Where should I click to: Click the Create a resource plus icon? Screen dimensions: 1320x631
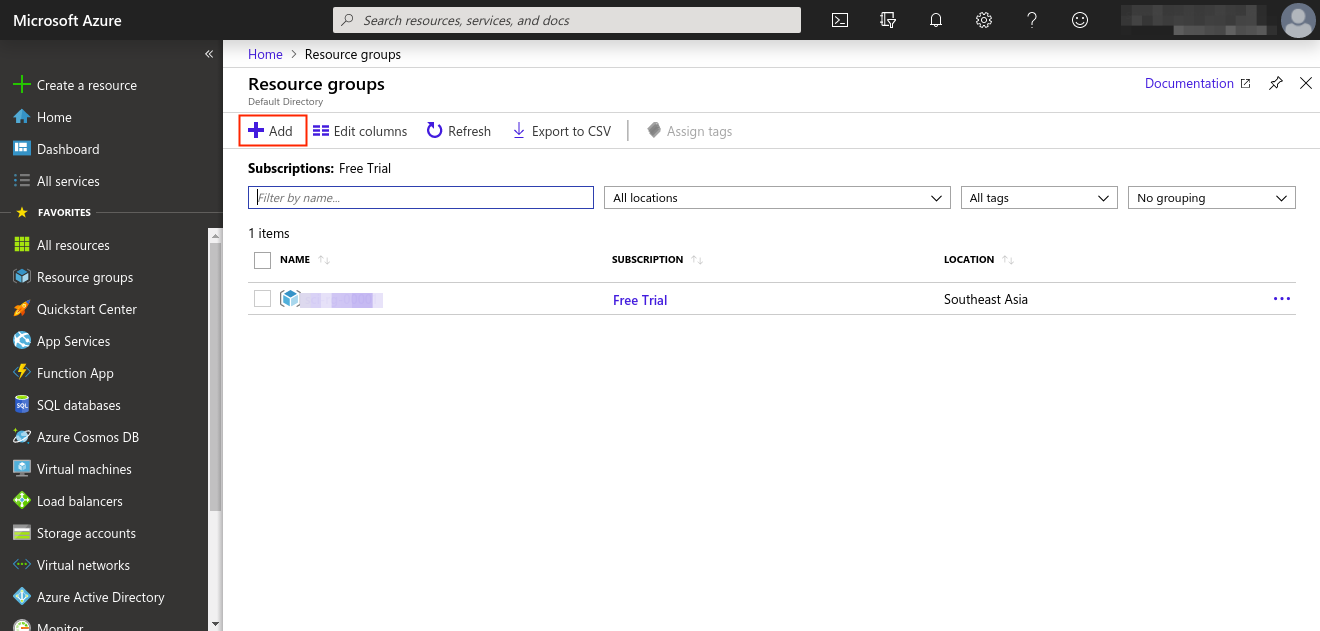tap(21, 85)
